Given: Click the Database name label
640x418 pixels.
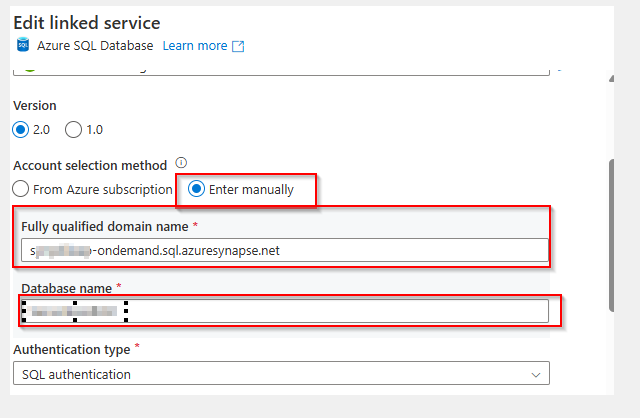Looking at the screenshot, I should click(x=67, y=289).
